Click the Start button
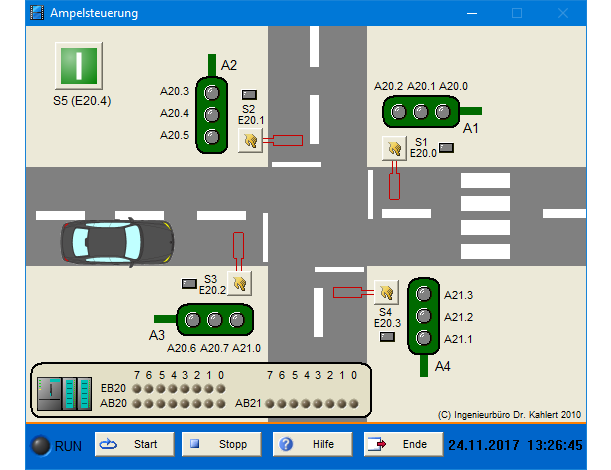Image resolution: width=611 pixels, height=470 pixels. (134, 444)
